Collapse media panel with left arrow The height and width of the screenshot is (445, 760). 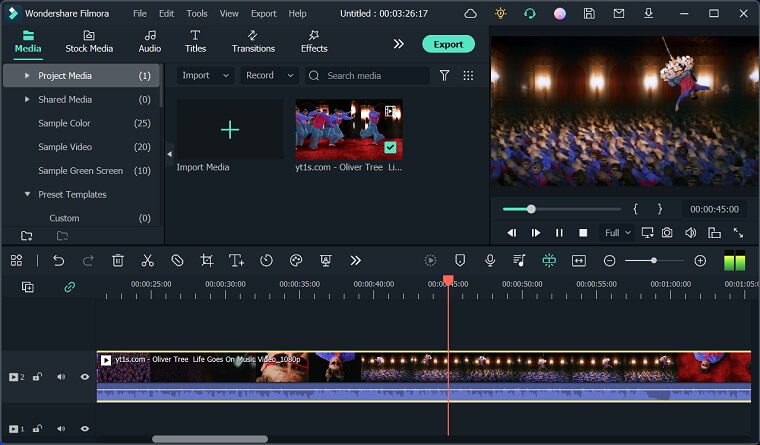[169, 154]
